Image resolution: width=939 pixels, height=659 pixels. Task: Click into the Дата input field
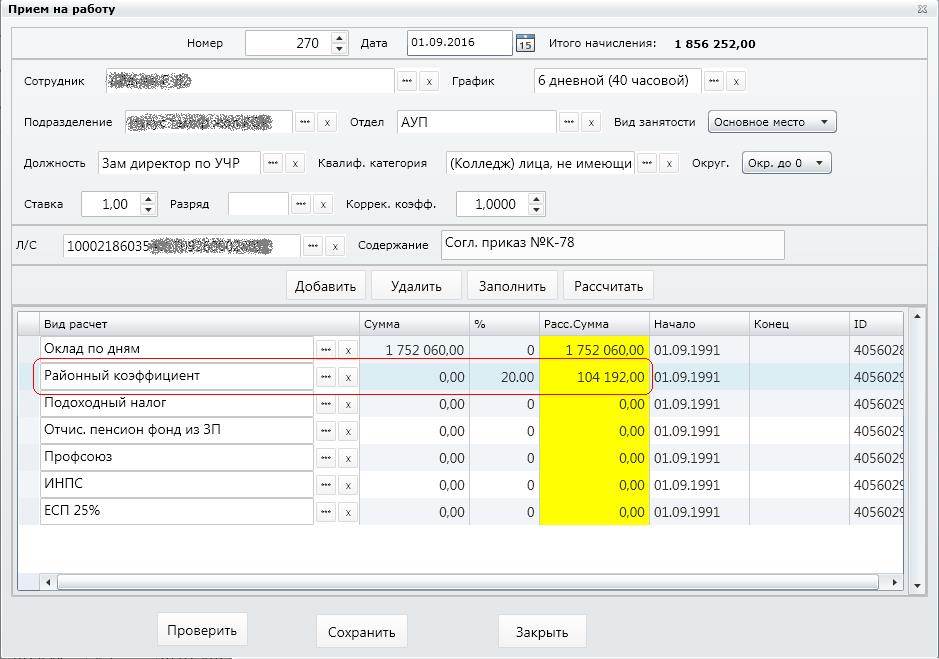point(459,43)
